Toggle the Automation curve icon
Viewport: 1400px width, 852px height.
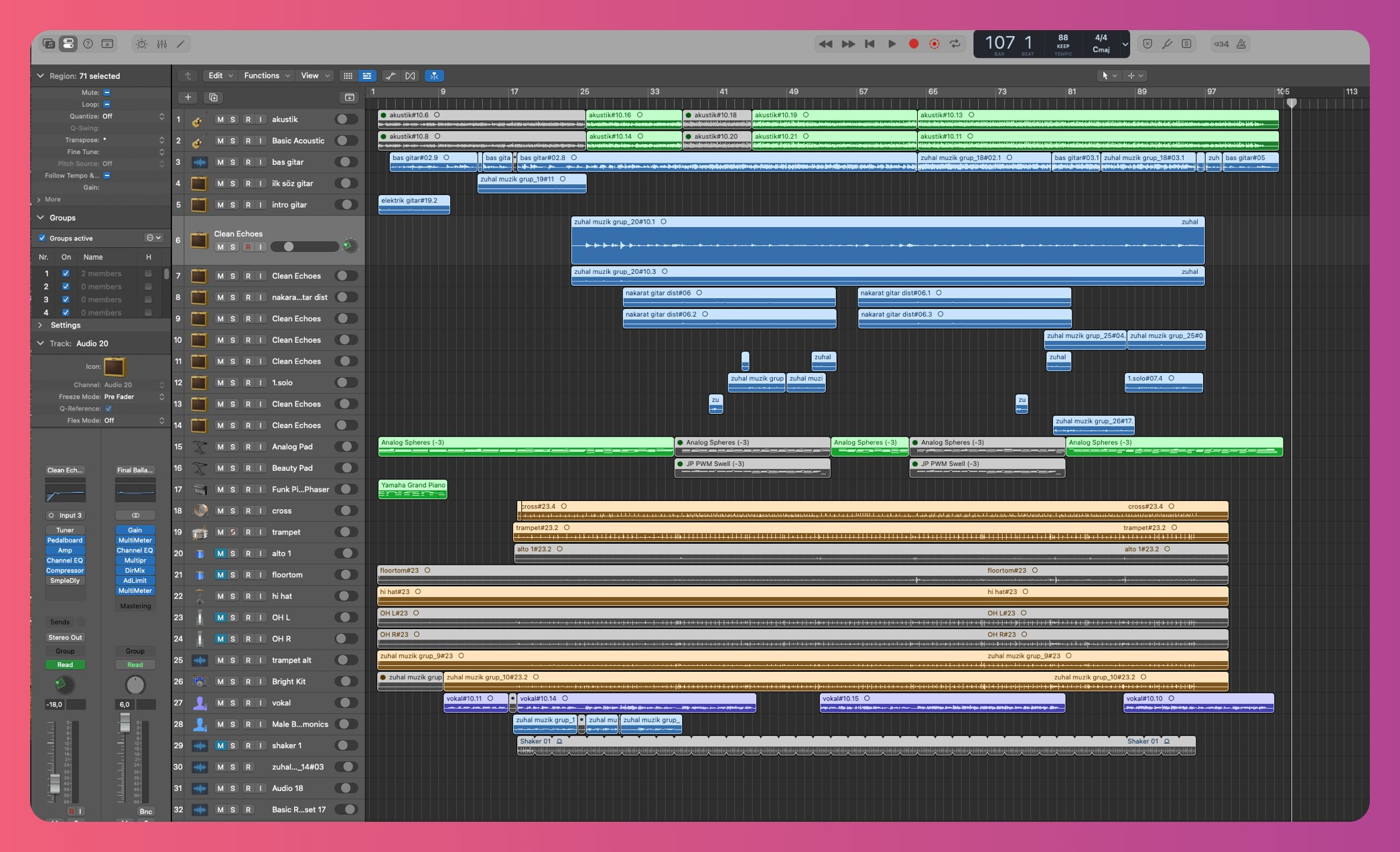click(391, 76)
